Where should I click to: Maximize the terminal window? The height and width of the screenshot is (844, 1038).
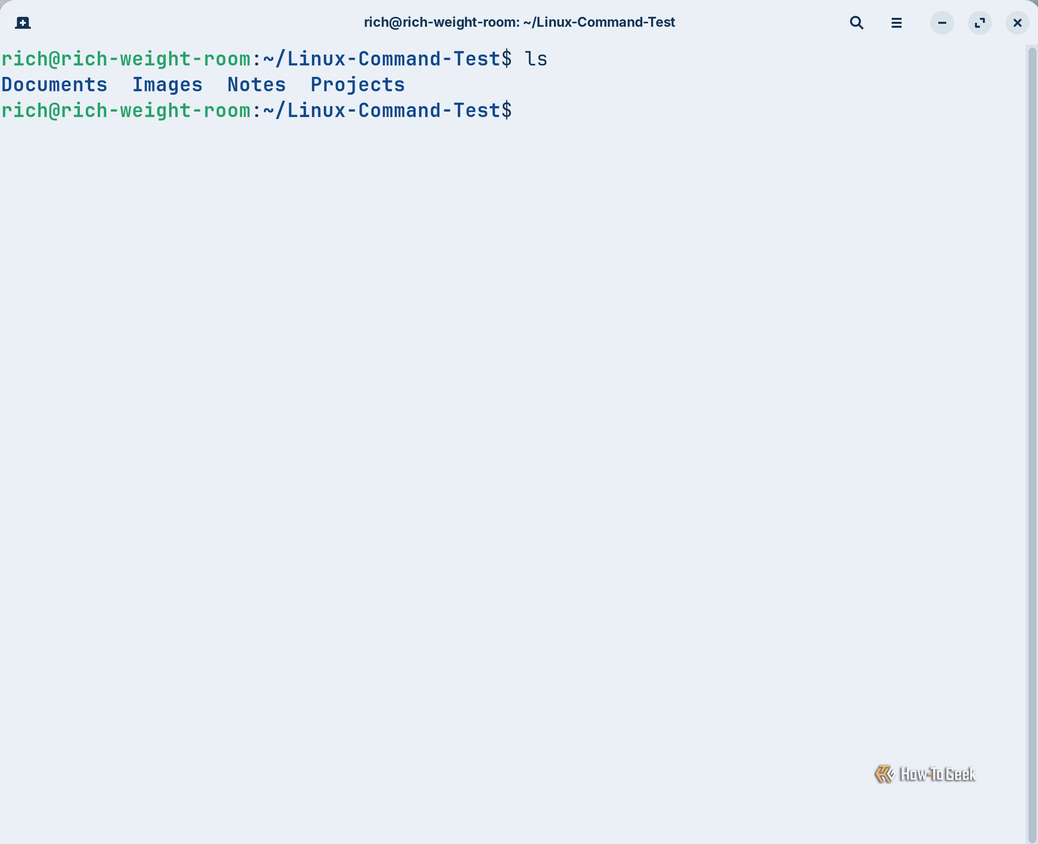[980, 23]
